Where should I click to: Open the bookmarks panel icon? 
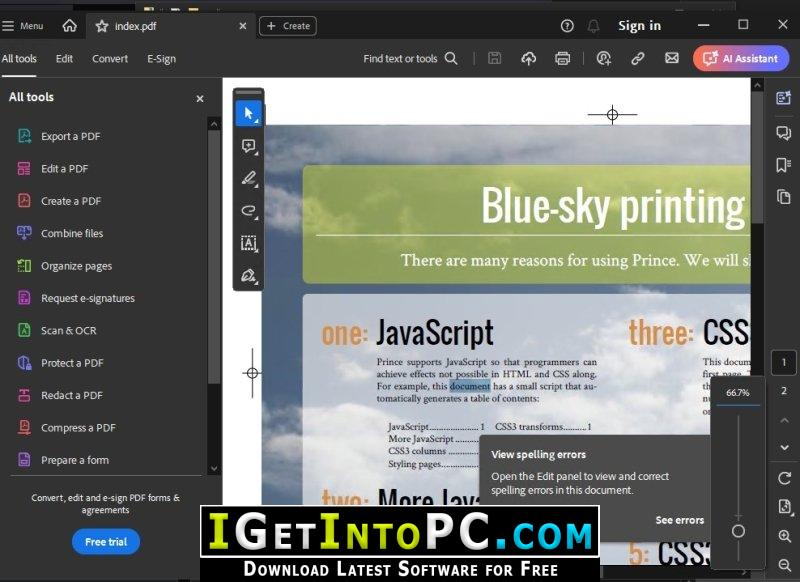tap(783, 165)
